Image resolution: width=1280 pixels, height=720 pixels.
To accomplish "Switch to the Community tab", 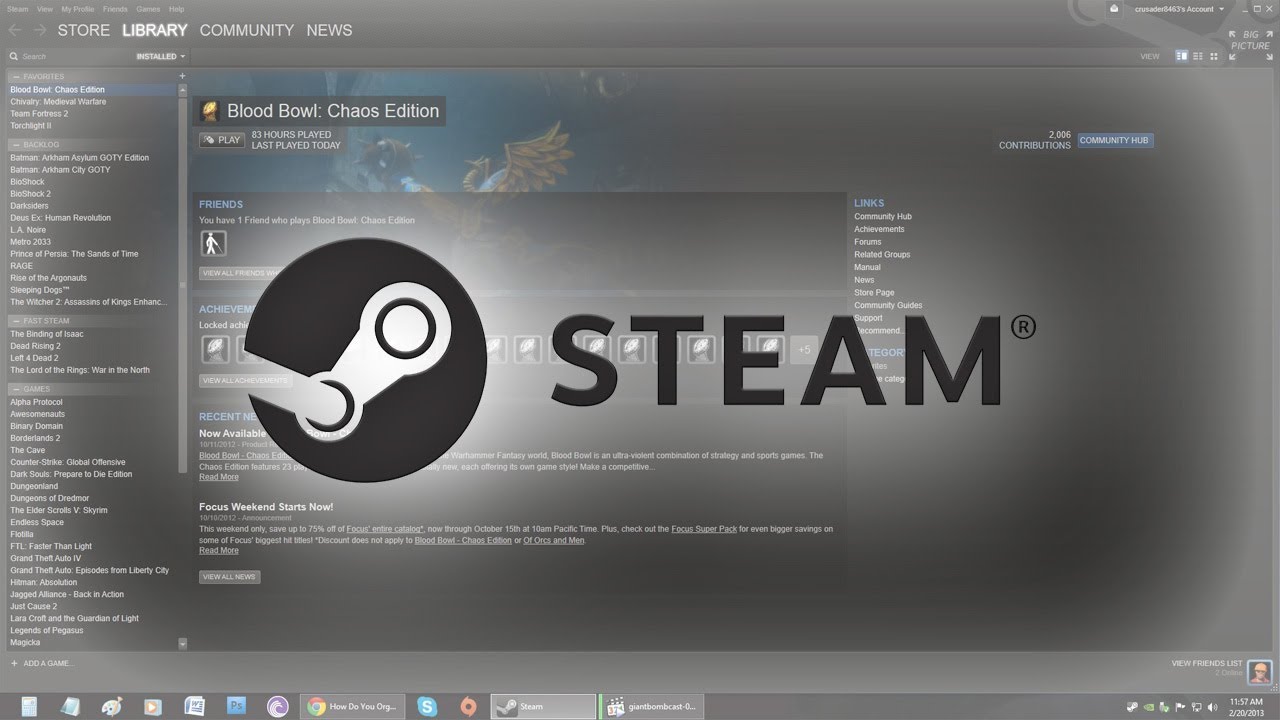I will (247, 30).
